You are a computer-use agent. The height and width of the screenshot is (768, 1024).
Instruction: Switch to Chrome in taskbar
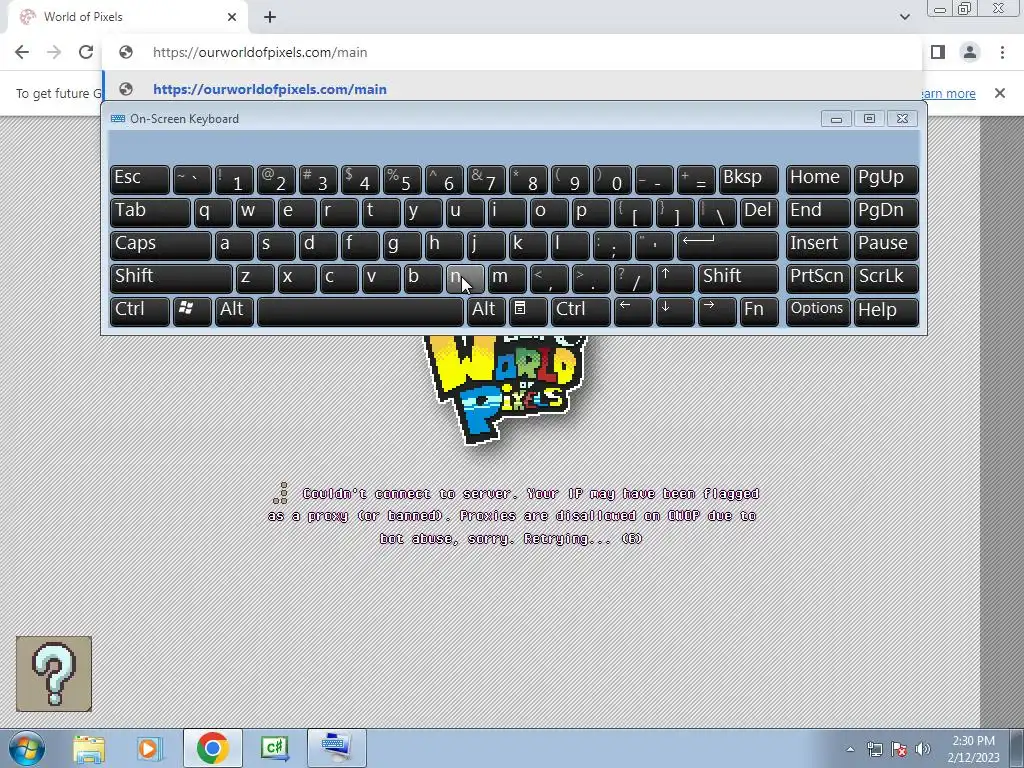tap(212, 748)
